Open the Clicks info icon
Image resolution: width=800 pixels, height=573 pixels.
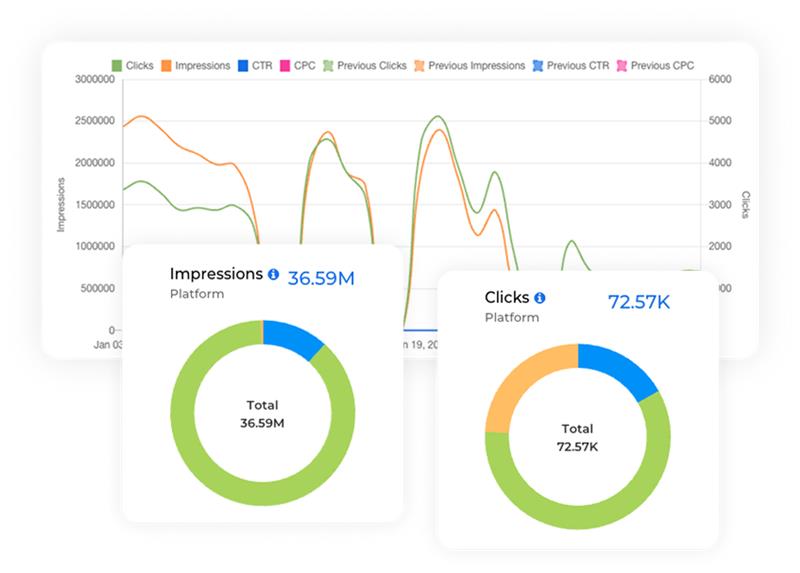coord(540,298)
